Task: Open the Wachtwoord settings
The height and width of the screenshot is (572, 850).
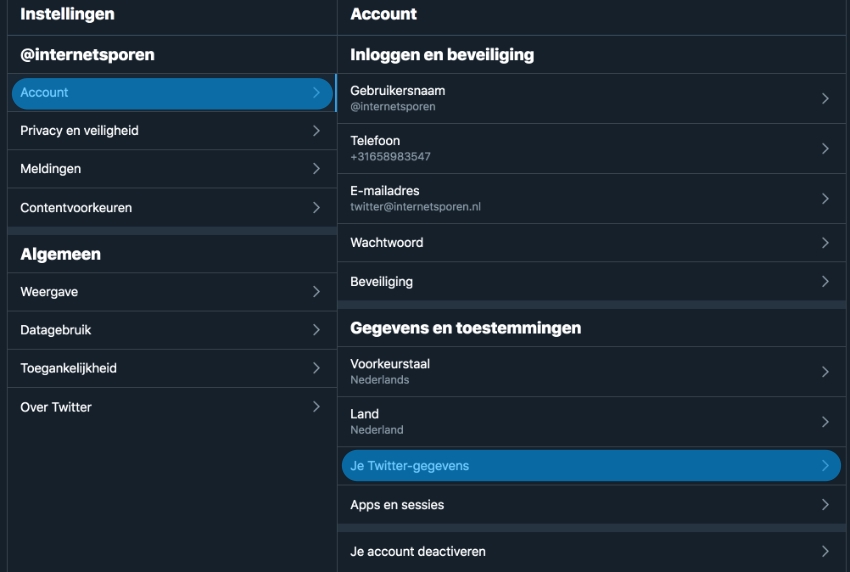Action: pyautogui.click(x=590, y=243)
